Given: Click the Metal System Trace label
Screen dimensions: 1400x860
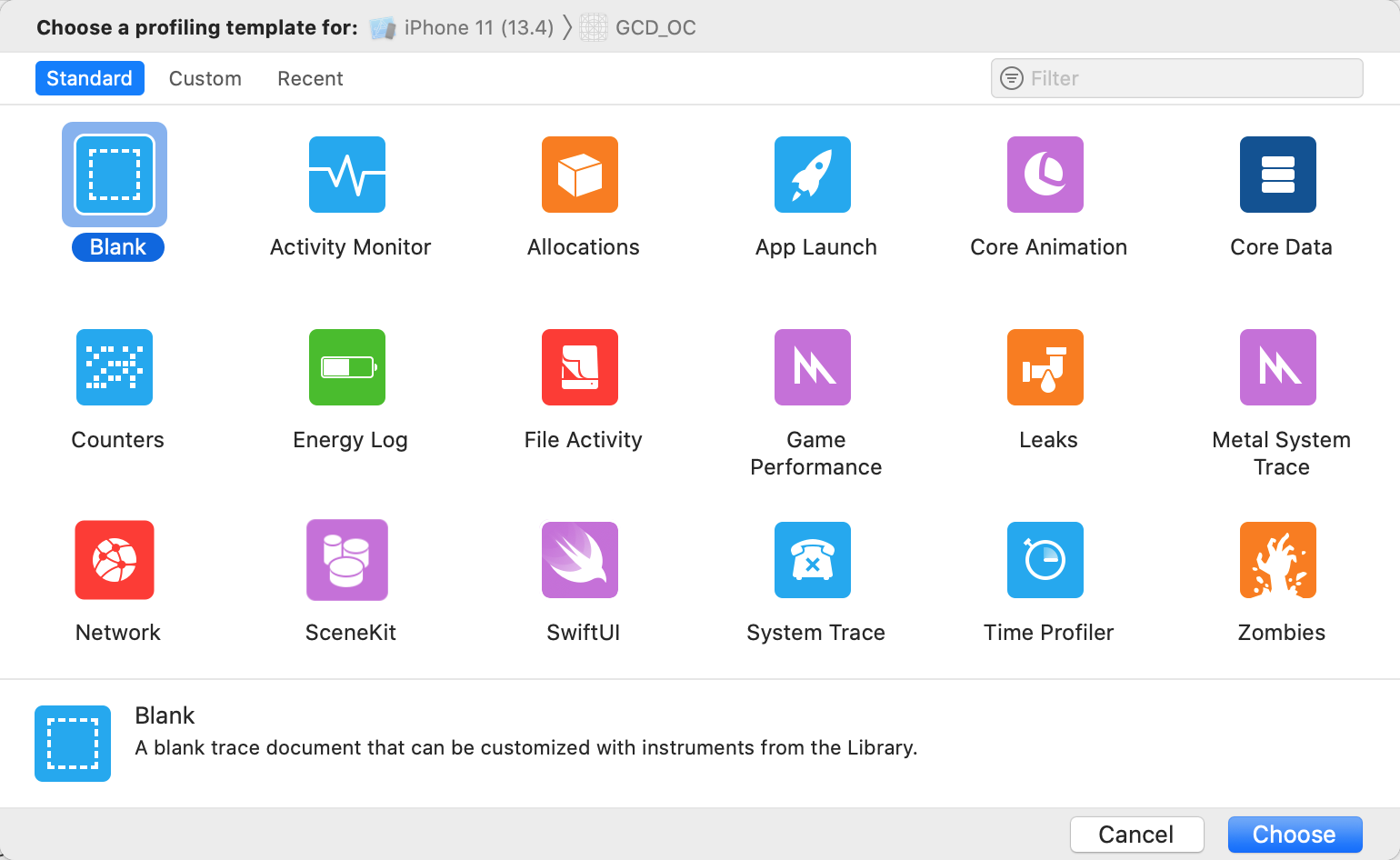Looking at the screenshot, I should [x=1282, y=454].
